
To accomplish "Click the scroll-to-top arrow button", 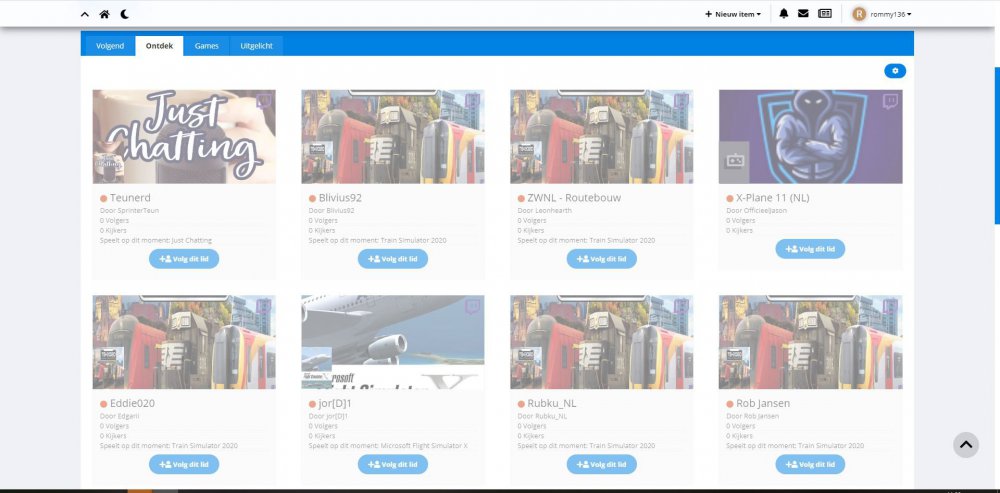I will coord(966,445).
